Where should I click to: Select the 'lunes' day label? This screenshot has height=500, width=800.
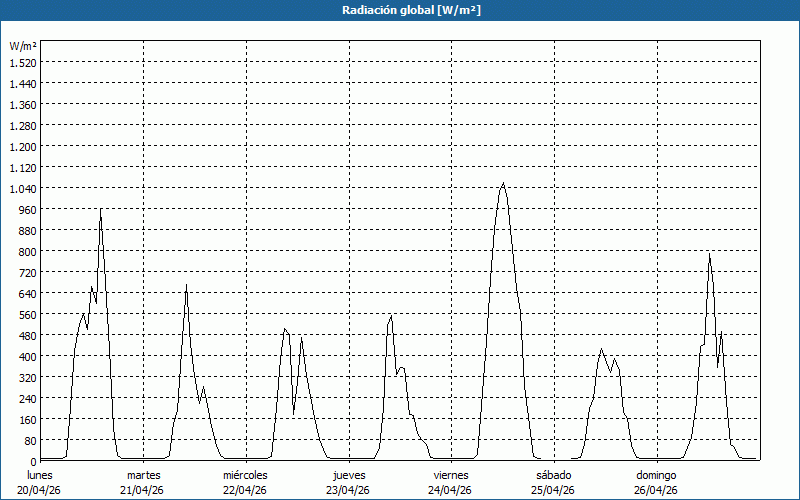pyautogui.click(x=40, y=474)
